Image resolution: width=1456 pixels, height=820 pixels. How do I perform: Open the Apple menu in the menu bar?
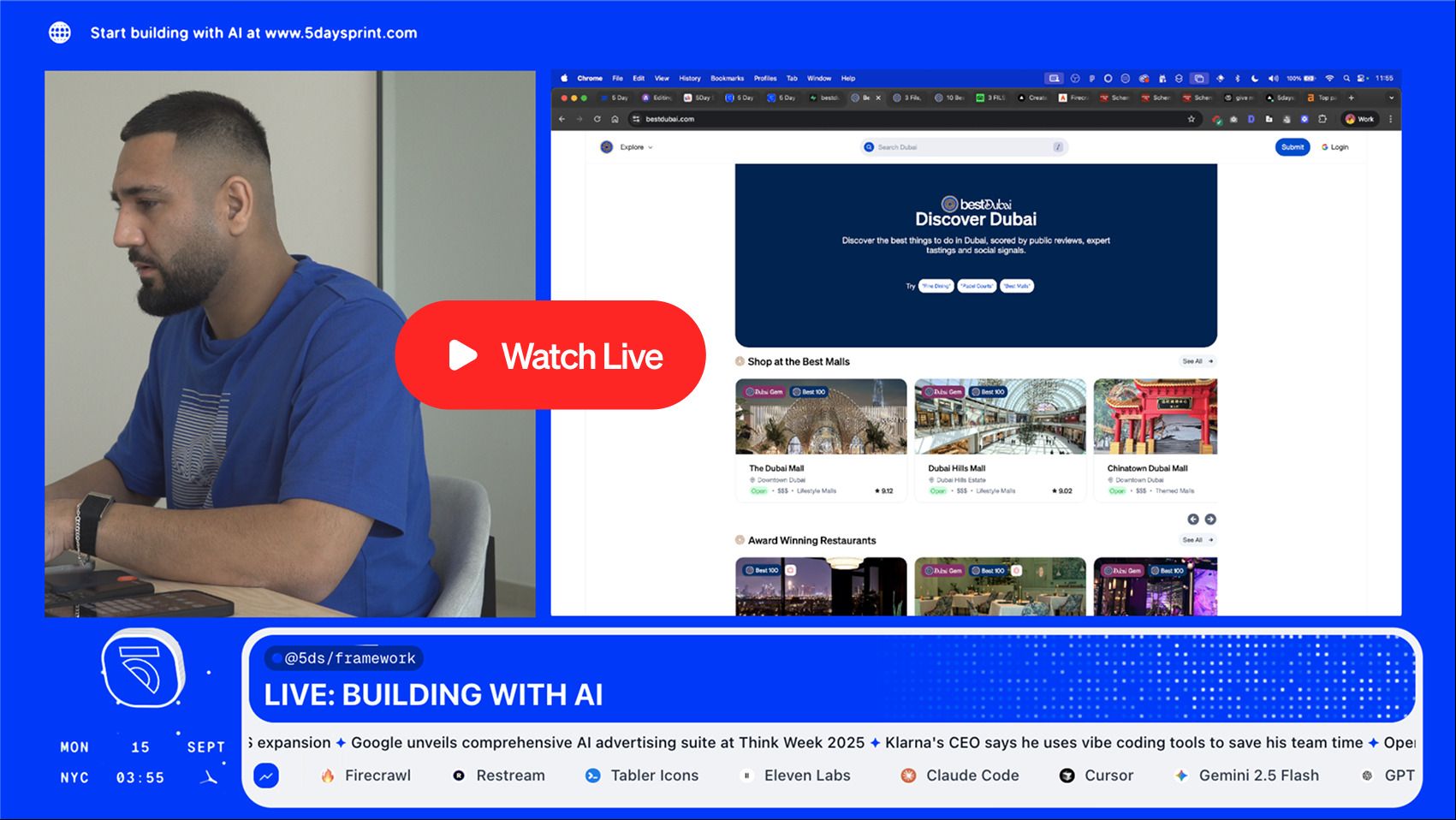564,78
